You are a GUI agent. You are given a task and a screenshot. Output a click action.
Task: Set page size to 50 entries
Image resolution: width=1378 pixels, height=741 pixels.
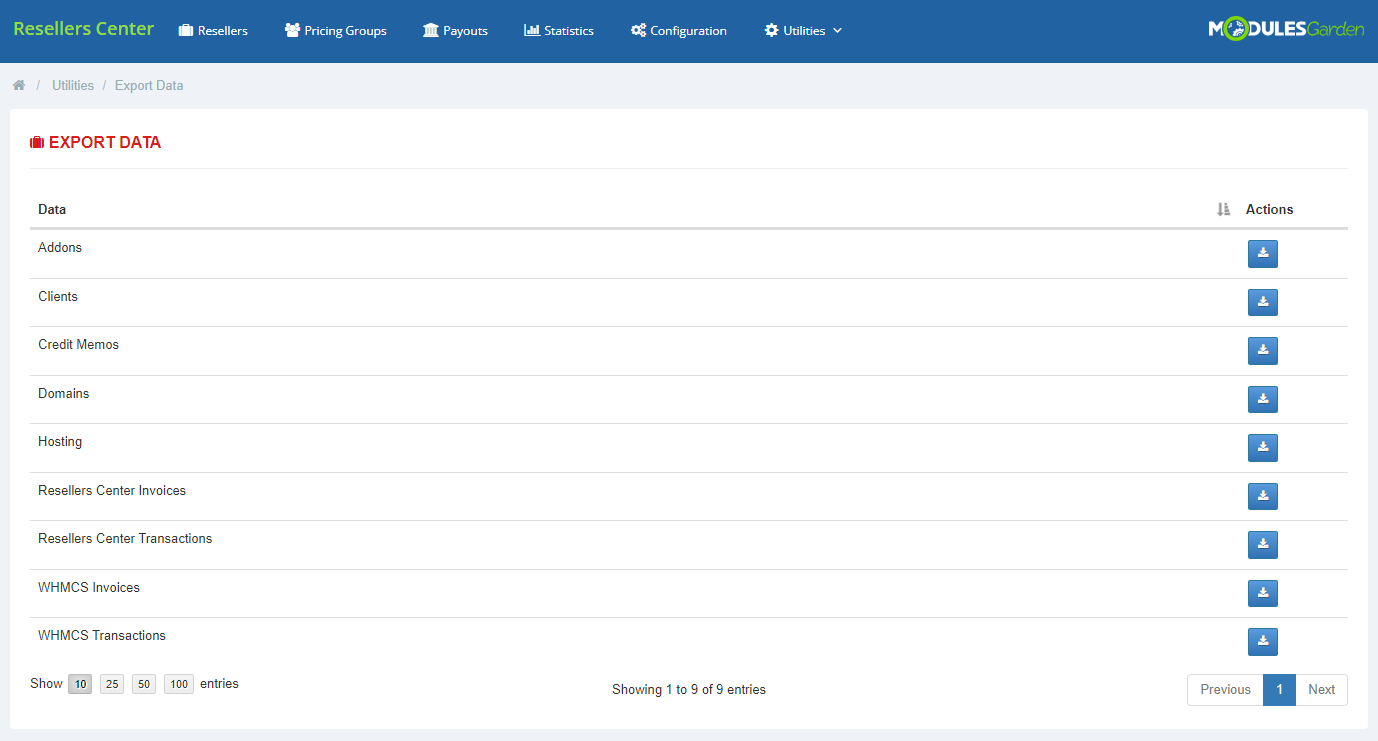143,684
